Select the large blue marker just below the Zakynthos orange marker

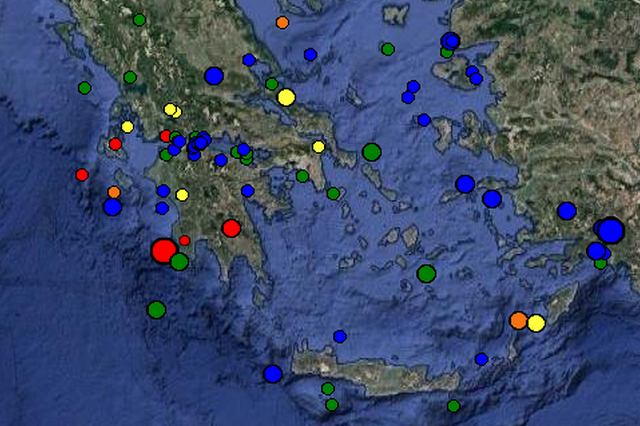click(112, 207)
